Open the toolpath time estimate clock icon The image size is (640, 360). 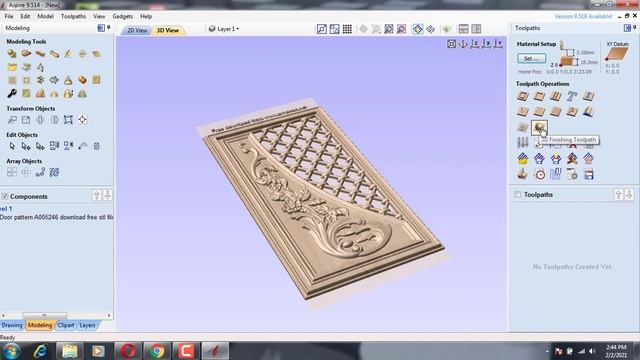pos(540,175)
